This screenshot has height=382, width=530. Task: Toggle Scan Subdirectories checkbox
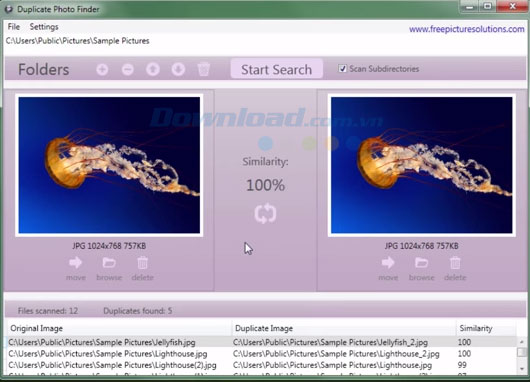(x=342, y=69)
